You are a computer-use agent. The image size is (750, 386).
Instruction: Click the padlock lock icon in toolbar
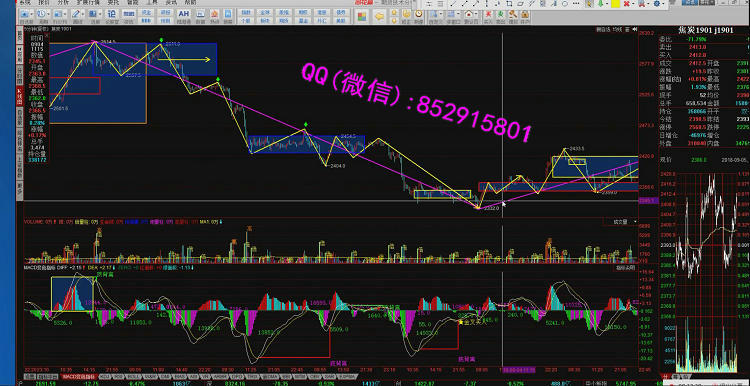pos(525,14)
